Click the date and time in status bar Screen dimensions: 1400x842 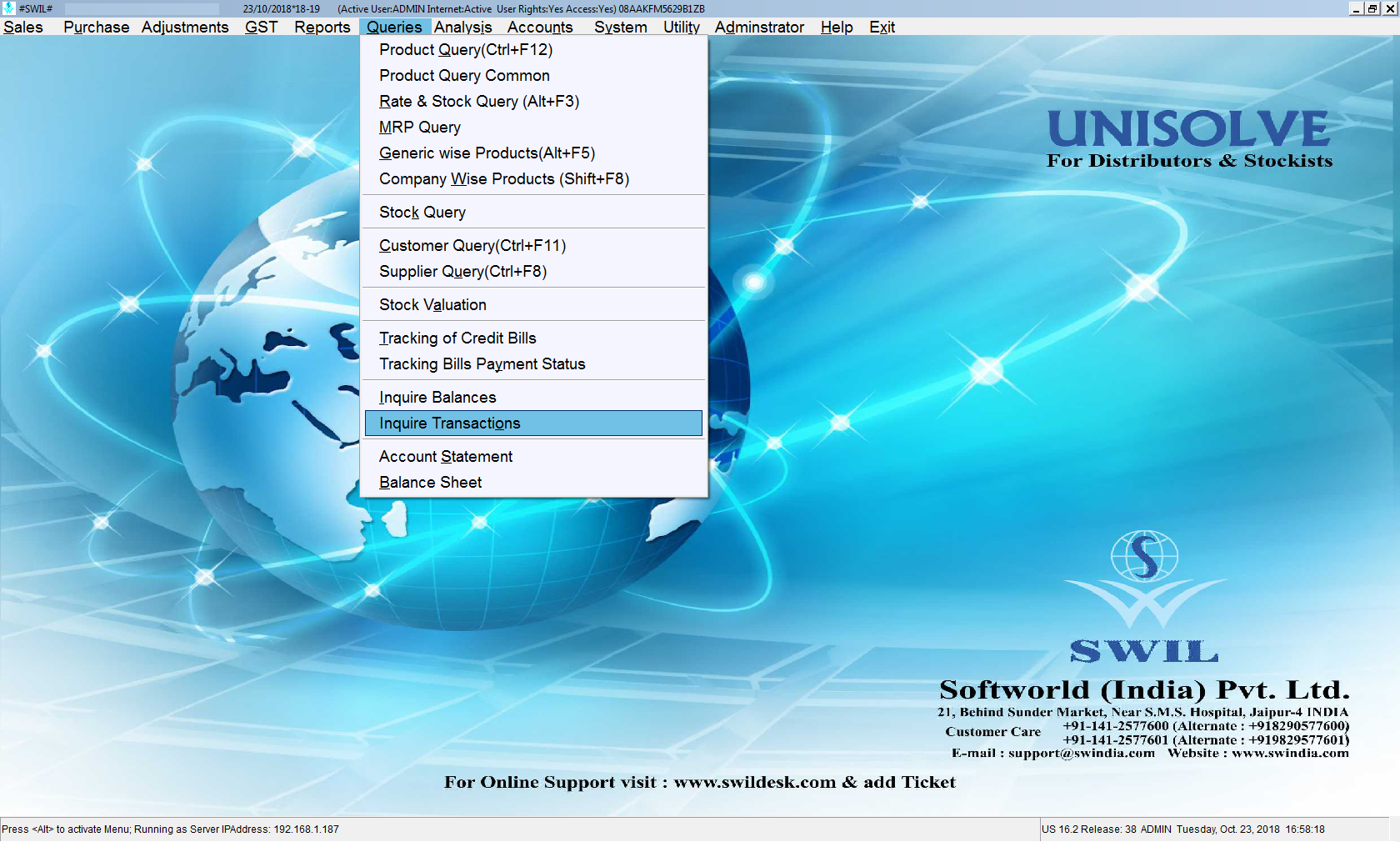coord(1251,829)
